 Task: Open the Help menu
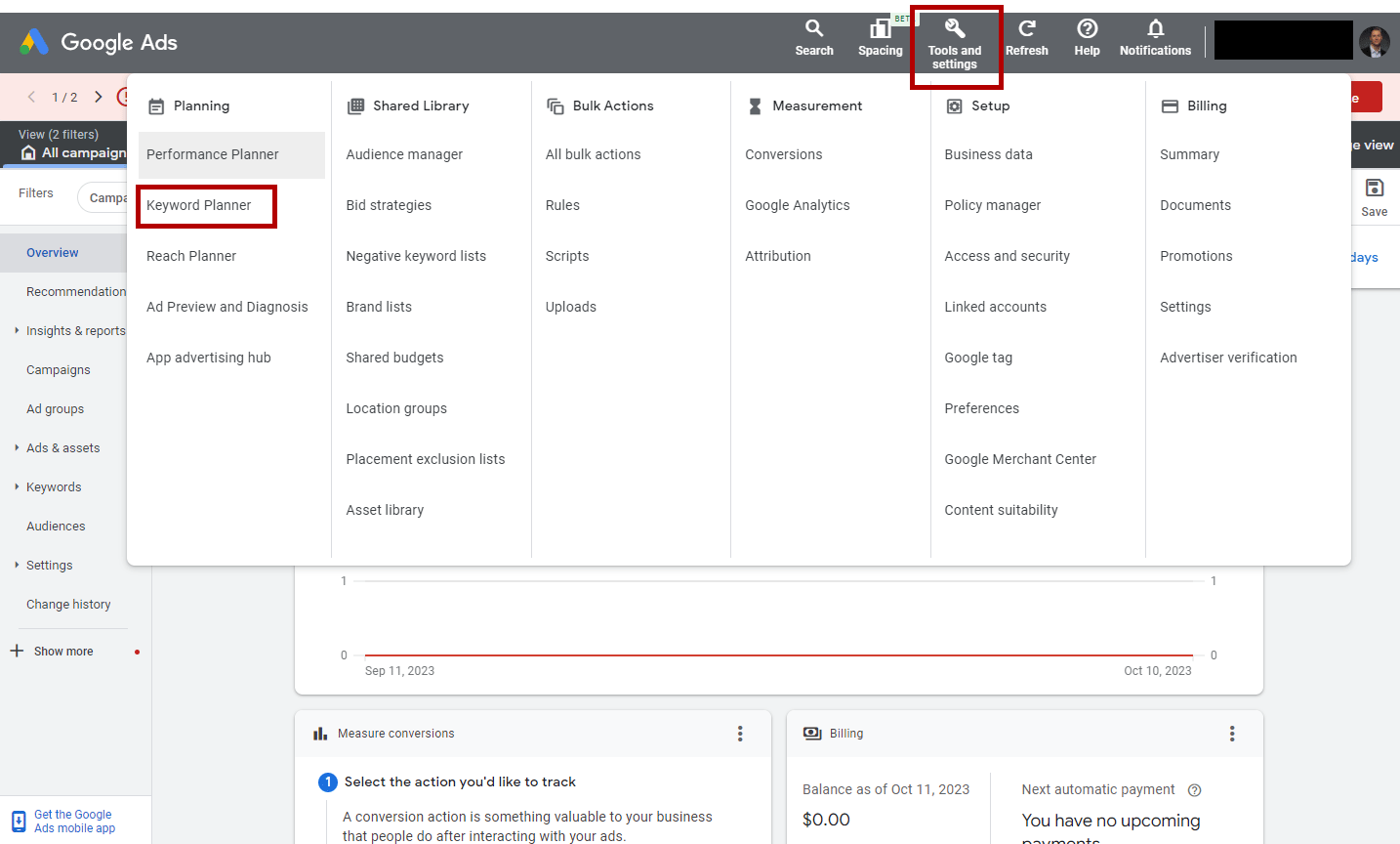[1087, 38]
